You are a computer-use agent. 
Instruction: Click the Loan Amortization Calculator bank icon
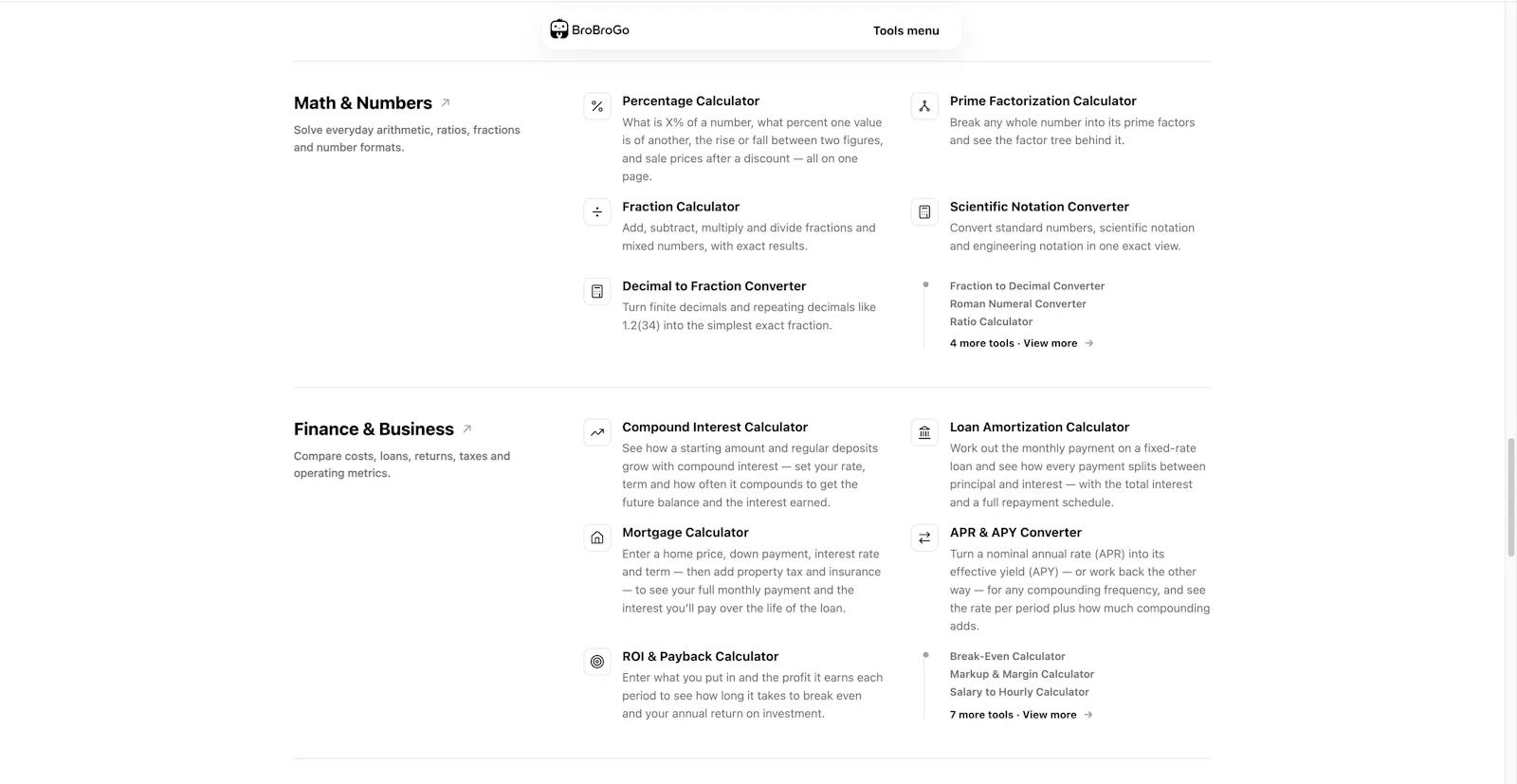pos(924,432)
